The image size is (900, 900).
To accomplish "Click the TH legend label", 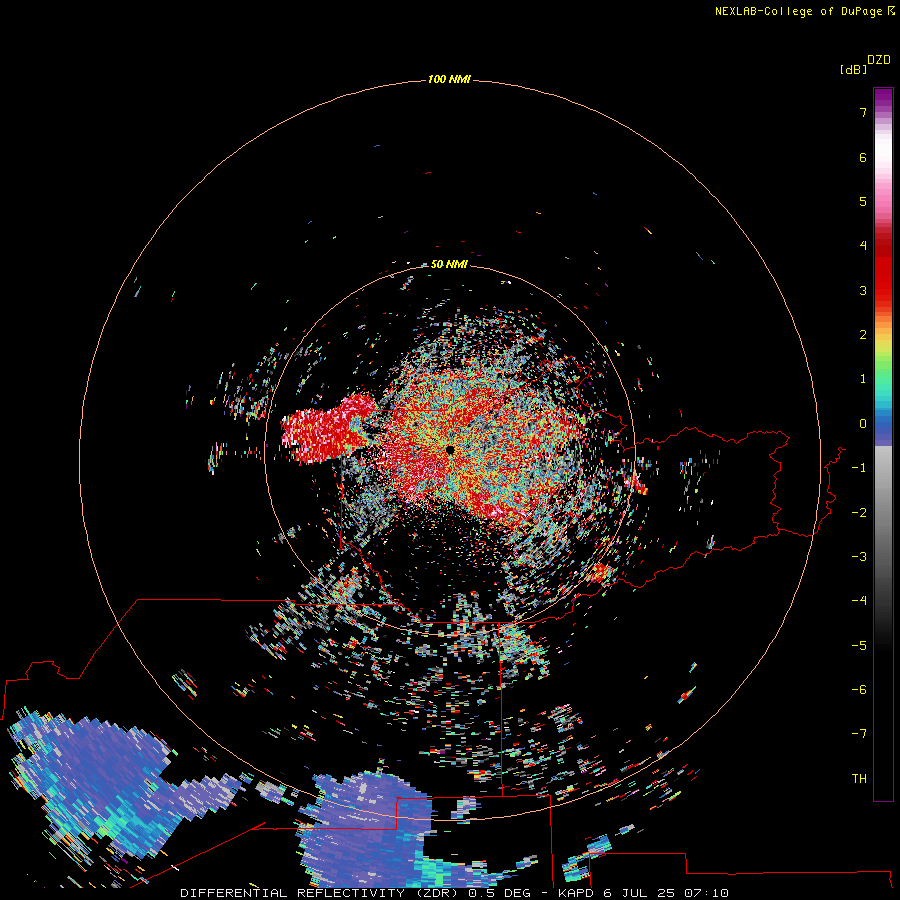I will coord(859,779).
